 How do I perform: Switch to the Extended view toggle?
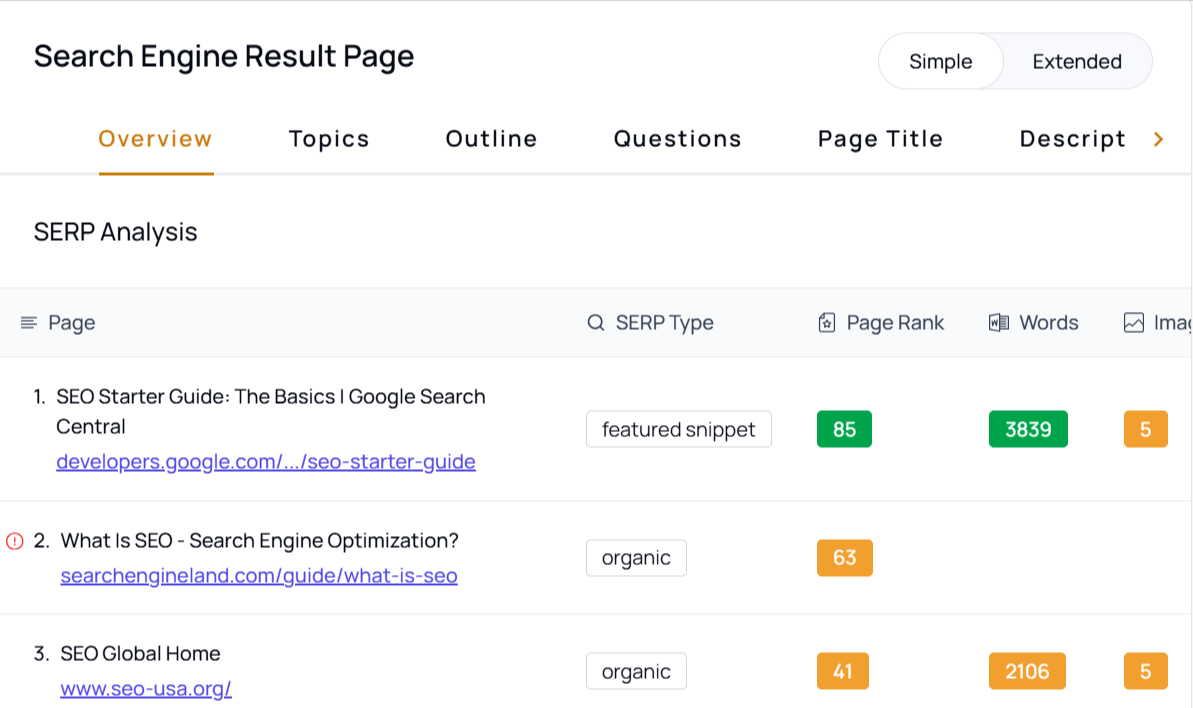point(1077,61)
